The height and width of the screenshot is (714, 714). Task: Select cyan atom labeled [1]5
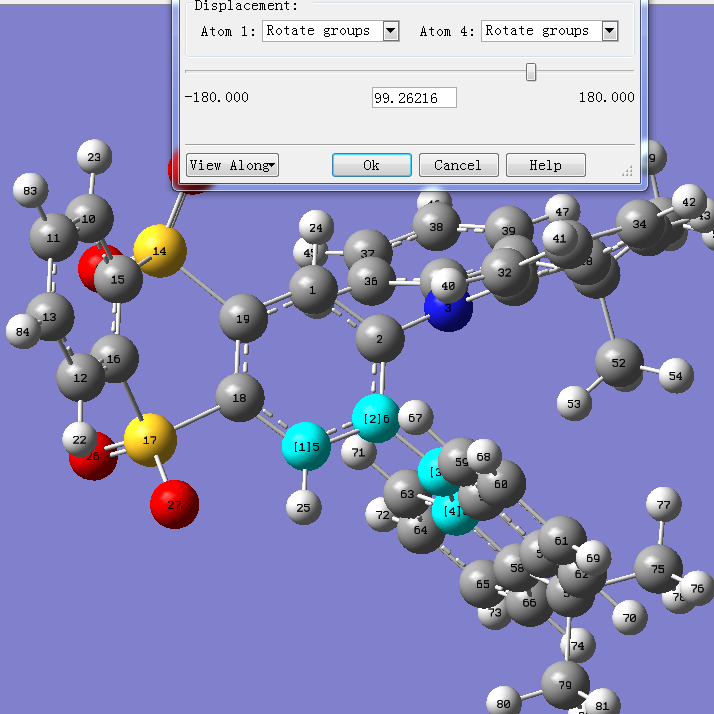(x=306, y=446)
